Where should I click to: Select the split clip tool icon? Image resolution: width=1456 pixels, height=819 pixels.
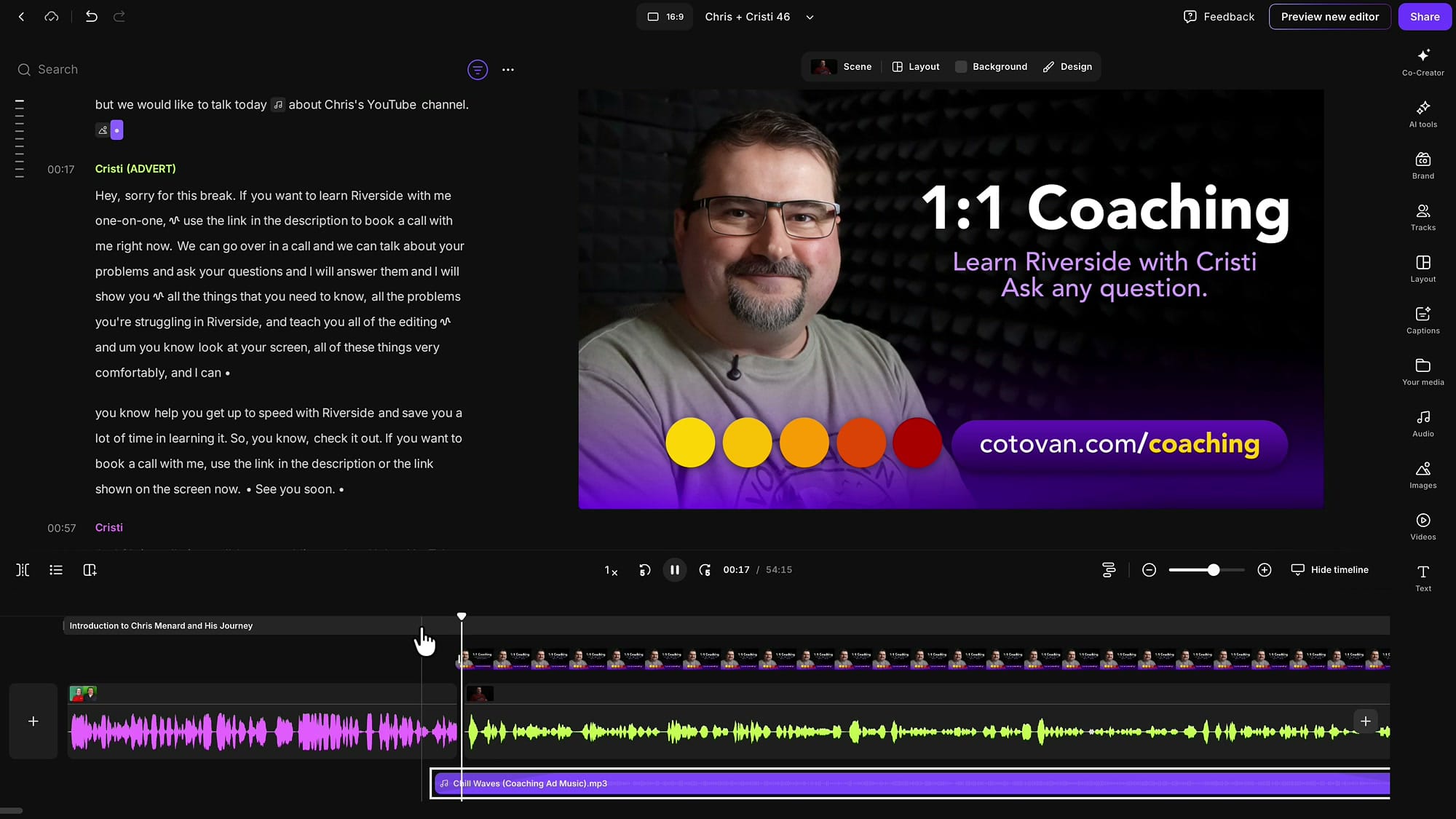click(x=23, y=570)
